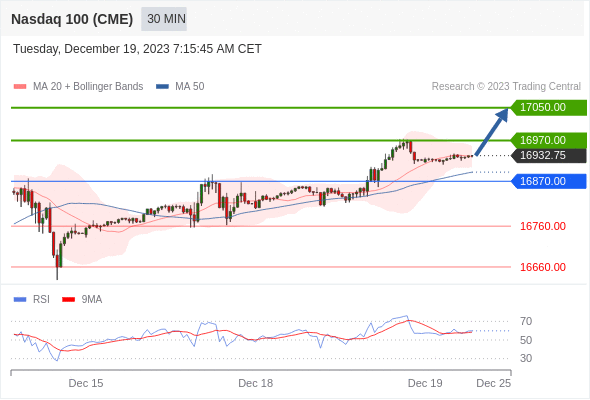This screenshot has width=590, height=400.
Task: Click the 16970.00 green resistance label
Action: tap(548, 140)
